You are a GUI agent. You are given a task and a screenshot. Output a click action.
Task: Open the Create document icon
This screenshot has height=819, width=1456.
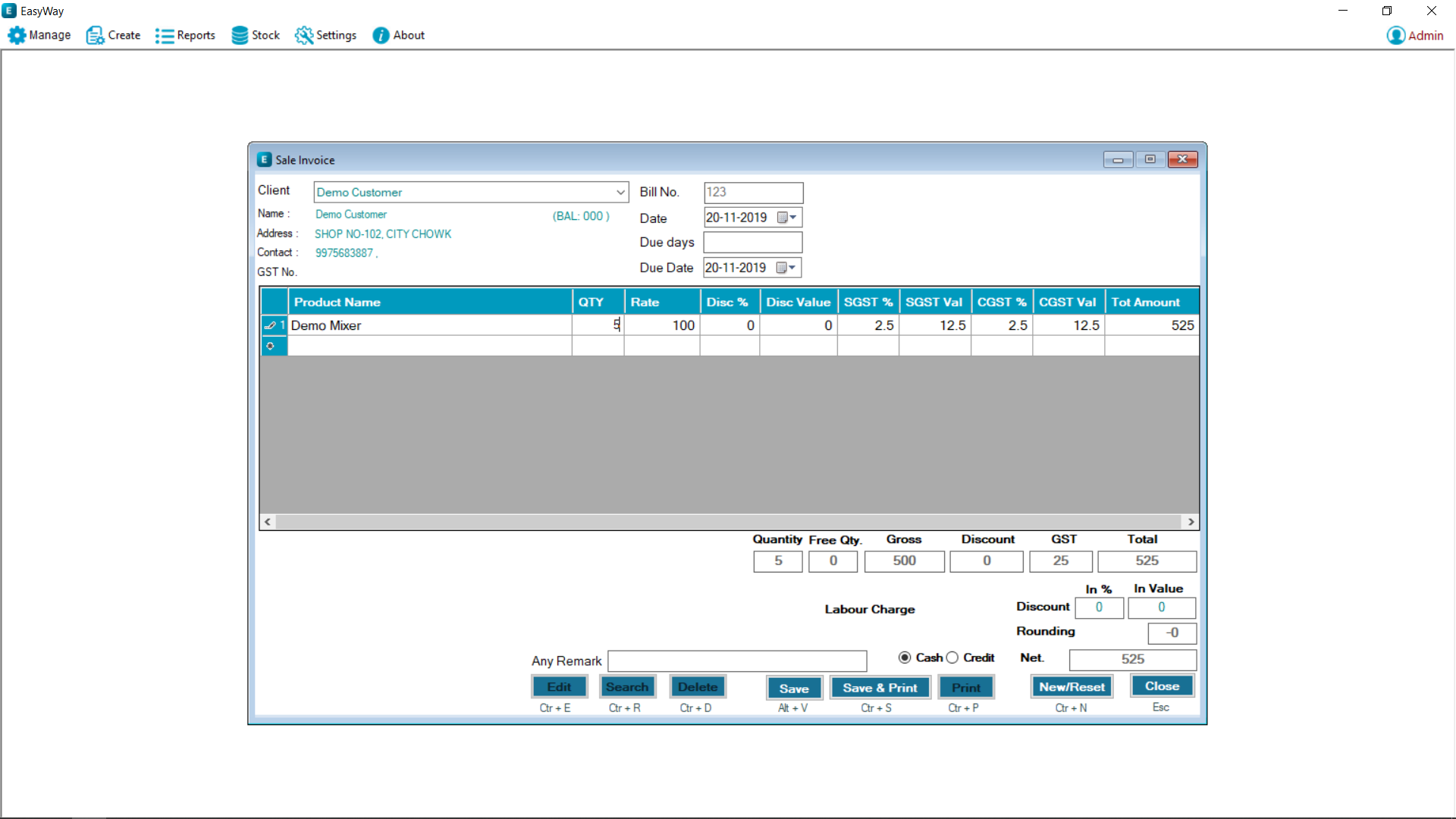click(94, 36)
